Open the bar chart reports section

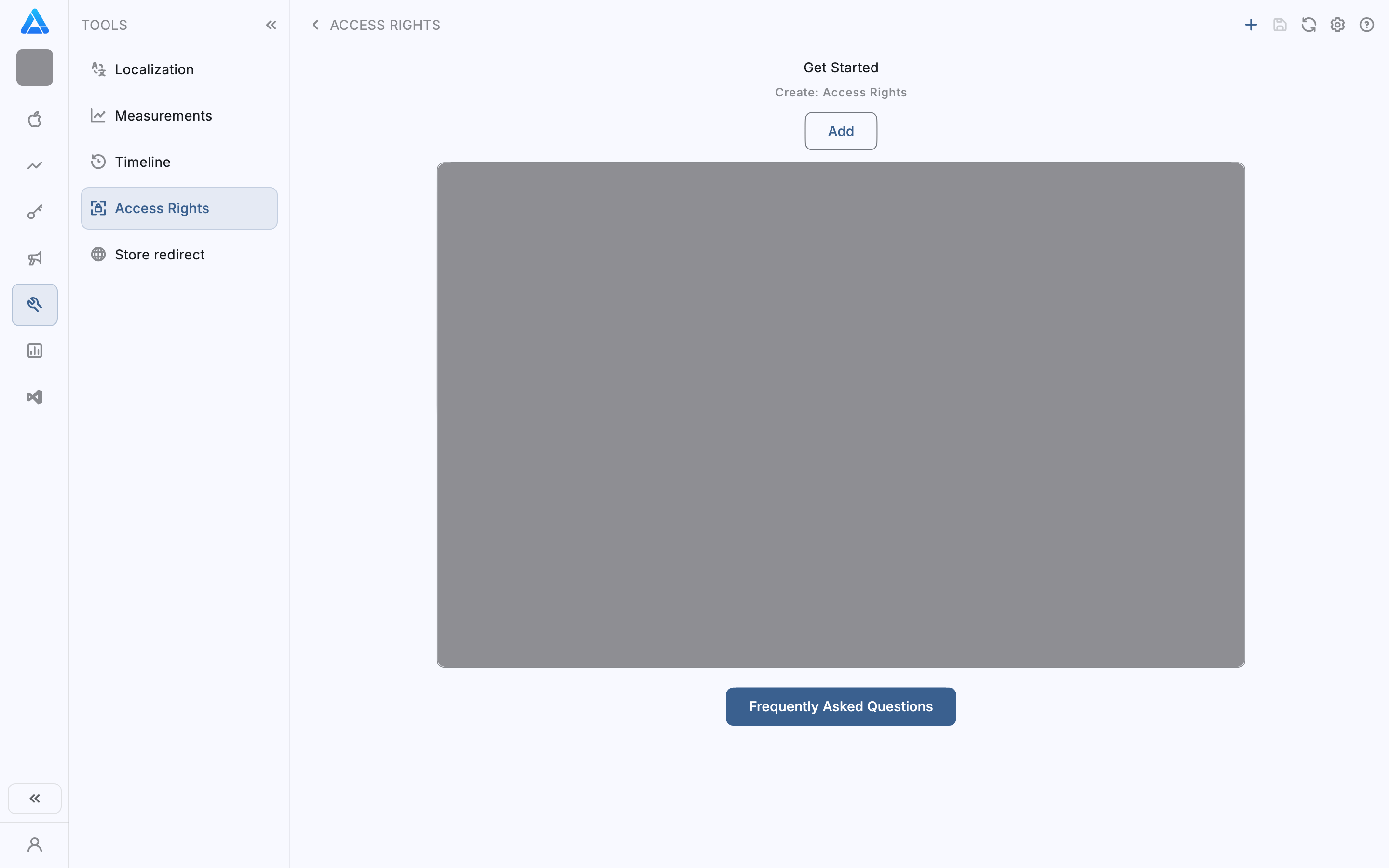[x=34, y=351]
